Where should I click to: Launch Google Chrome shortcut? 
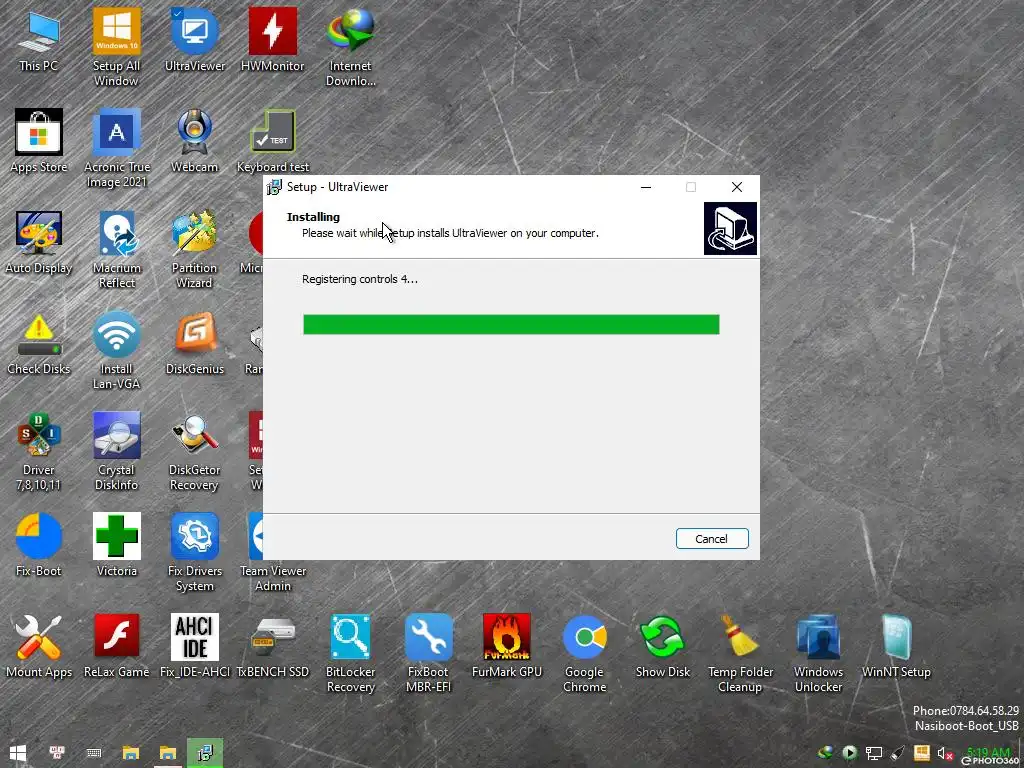tap(584, 654)
